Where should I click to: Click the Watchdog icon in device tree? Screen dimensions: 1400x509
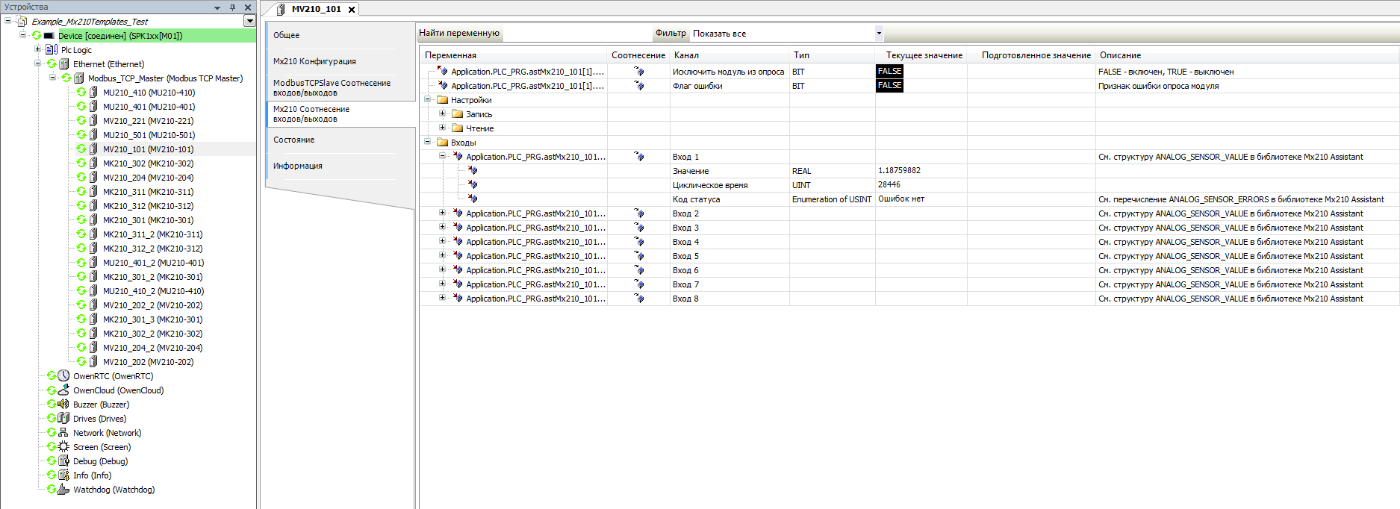[64, 490]
